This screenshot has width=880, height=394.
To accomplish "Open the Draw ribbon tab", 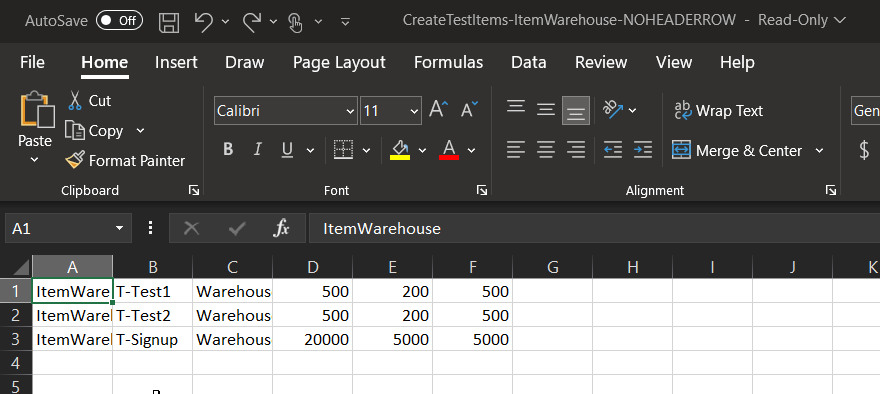I will (x=245, y=62).
